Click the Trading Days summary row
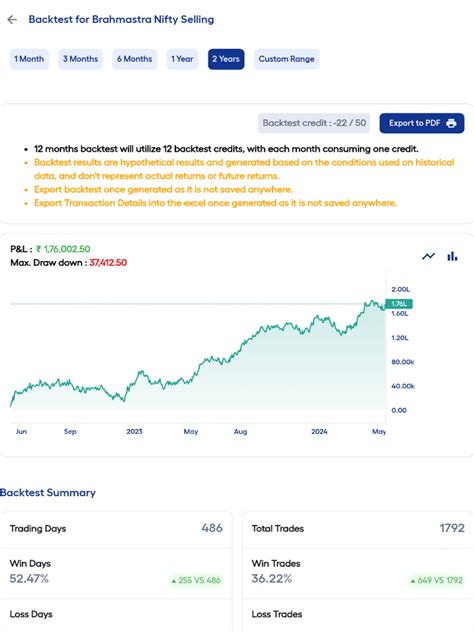The height and width of the screenshot is (632, 474). click(x=116, y=528)
